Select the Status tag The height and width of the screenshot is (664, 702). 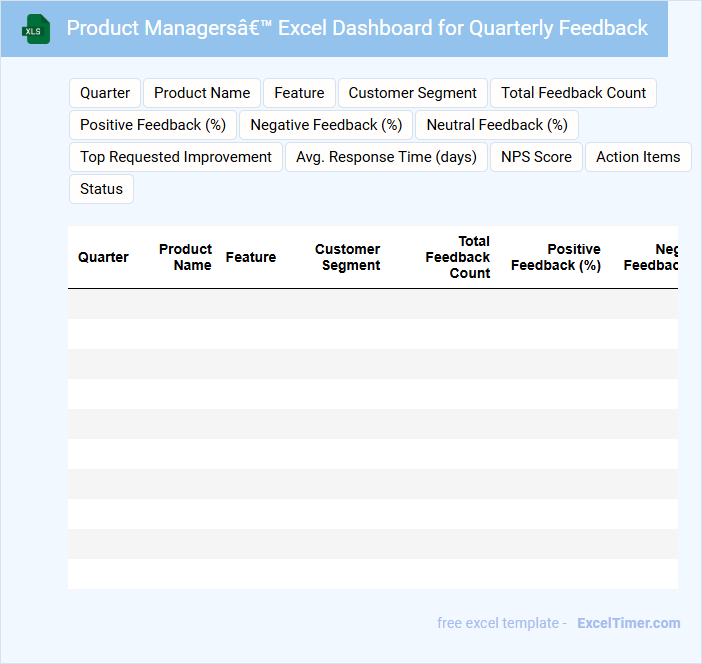[101, 189]
